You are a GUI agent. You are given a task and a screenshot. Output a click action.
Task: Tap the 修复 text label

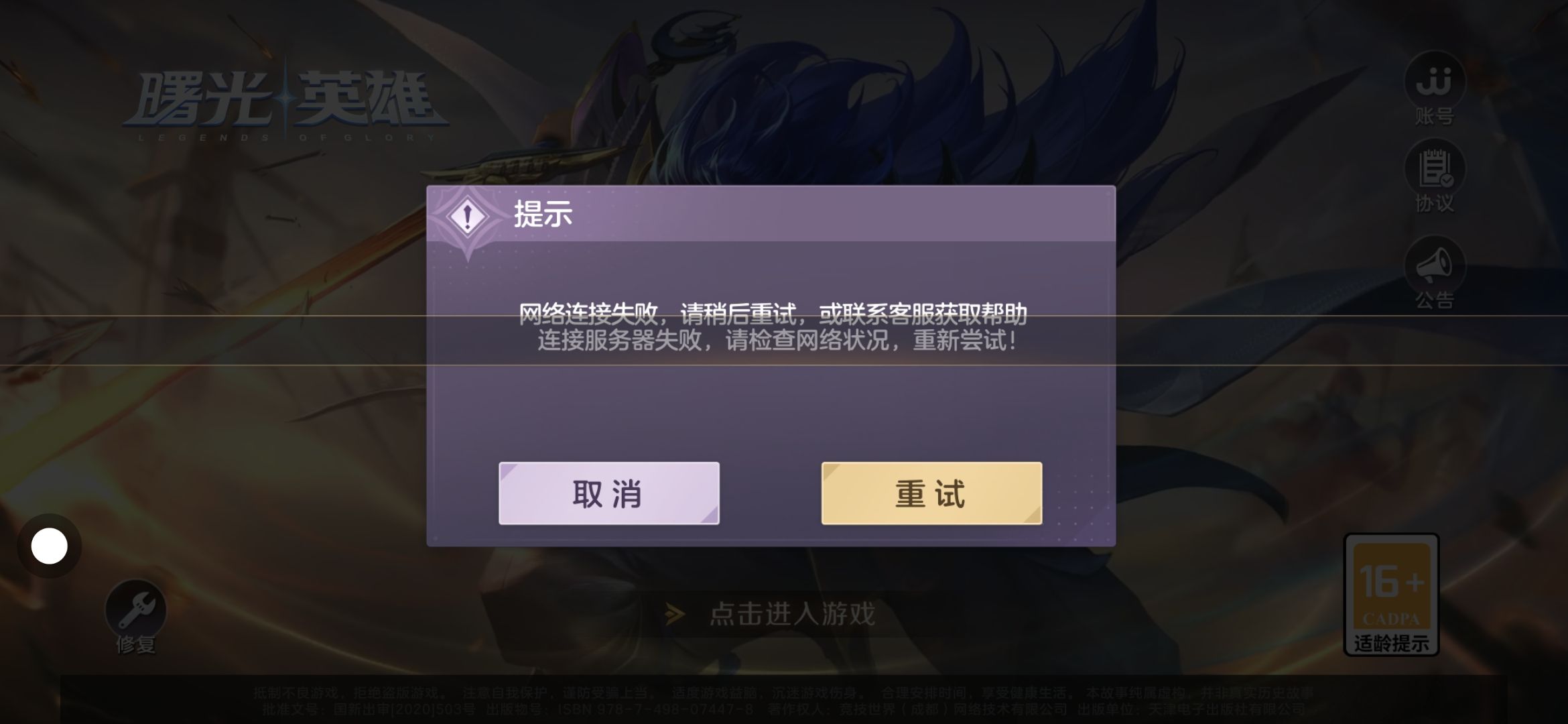point(136,645)
